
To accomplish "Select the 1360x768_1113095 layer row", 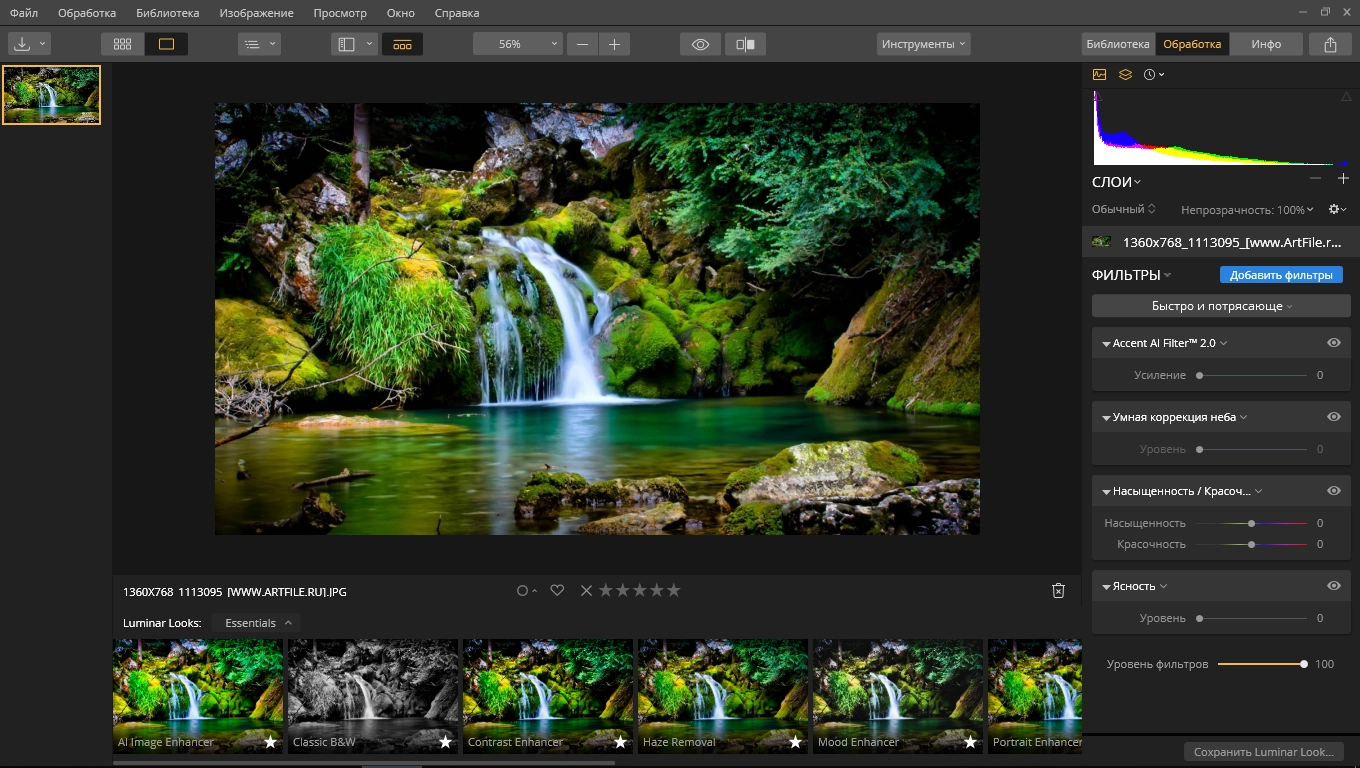I will (x=1221, y=242).
